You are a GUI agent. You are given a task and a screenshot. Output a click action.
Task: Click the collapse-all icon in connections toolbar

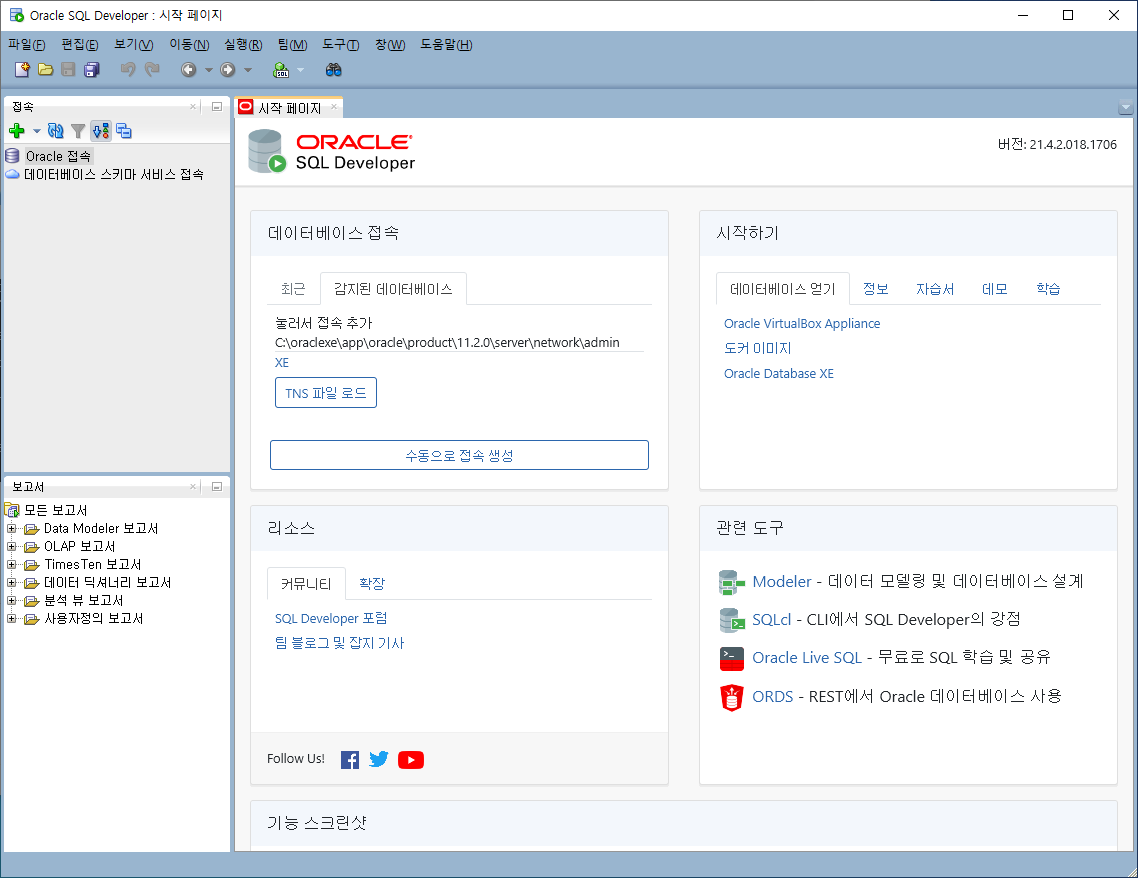click(124, 131)
